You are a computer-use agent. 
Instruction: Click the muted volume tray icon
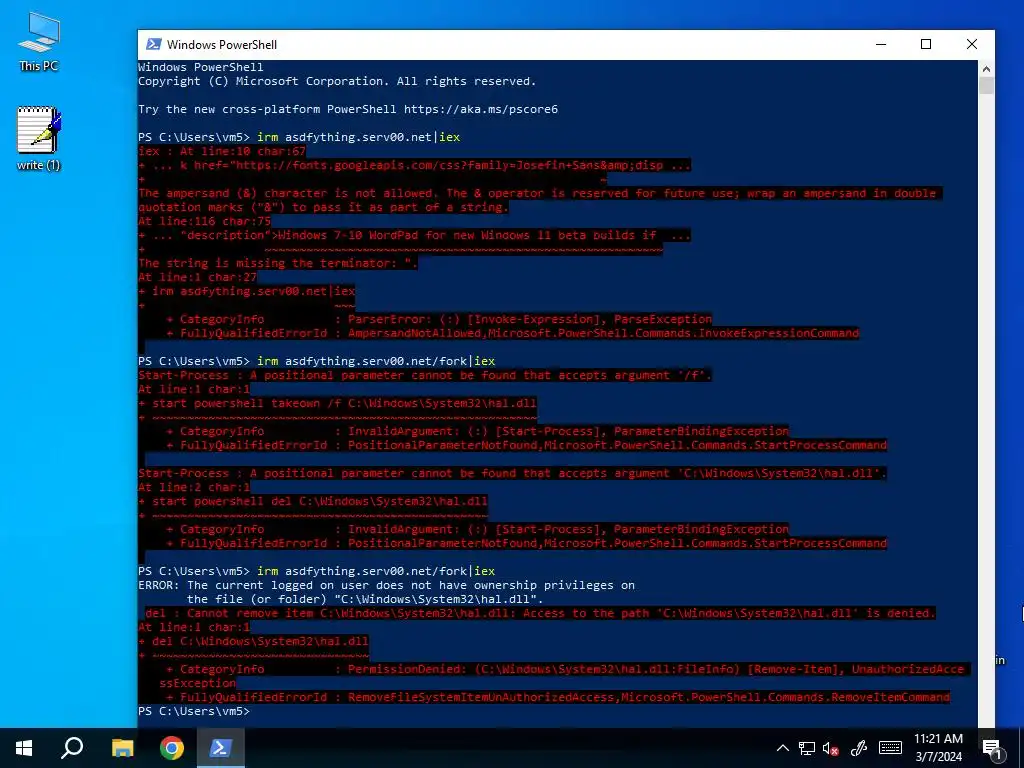click(x=831, y=748)
